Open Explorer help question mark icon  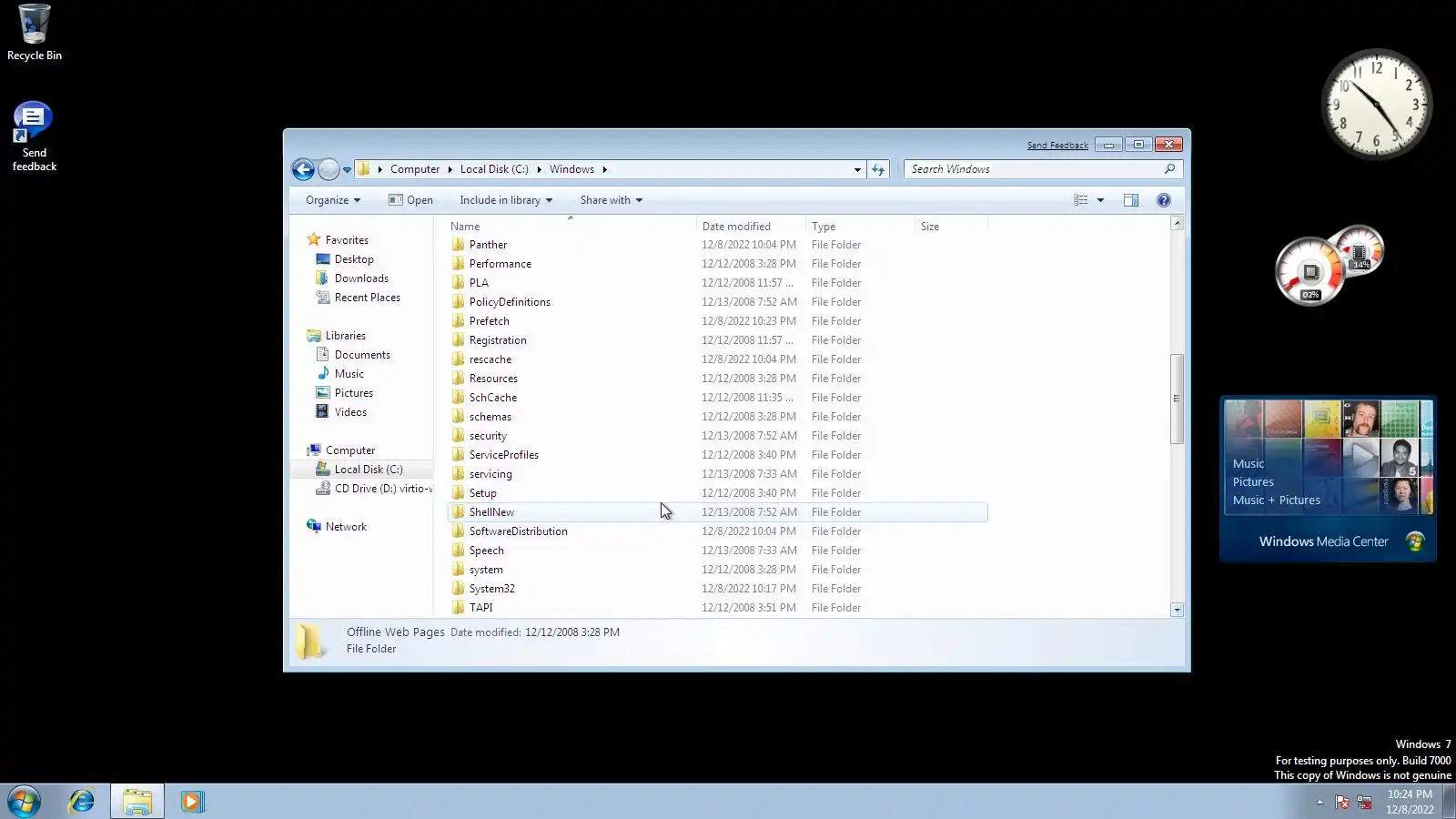click(x=1164, y=200)
